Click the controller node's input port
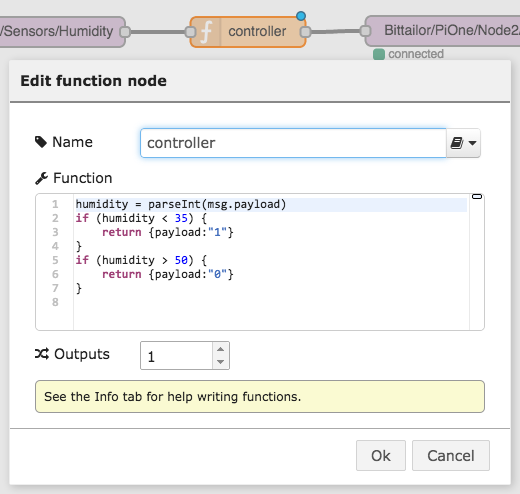 tap(190, 32)
